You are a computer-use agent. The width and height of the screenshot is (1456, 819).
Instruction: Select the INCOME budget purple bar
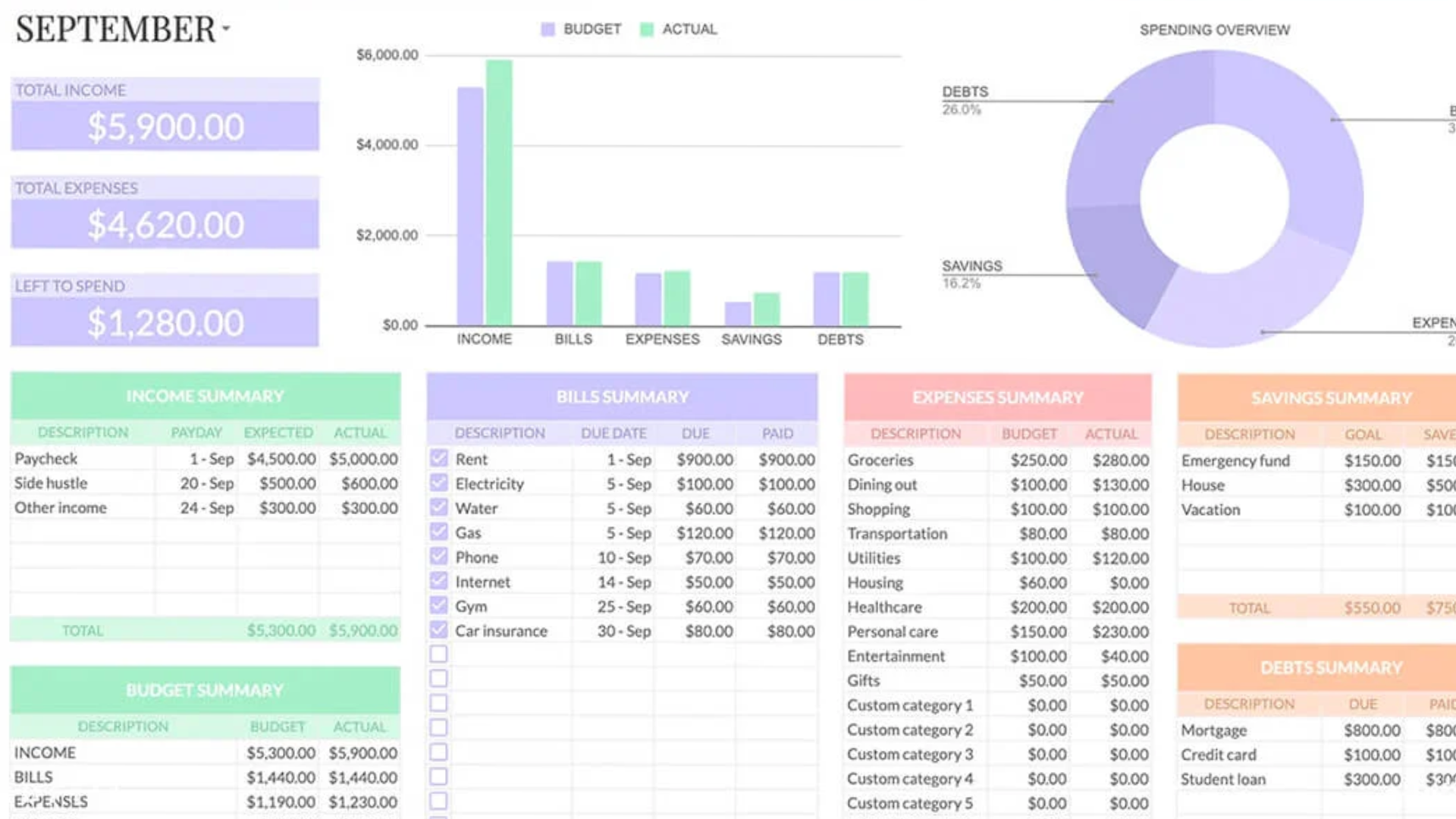(x=470, y=206)
